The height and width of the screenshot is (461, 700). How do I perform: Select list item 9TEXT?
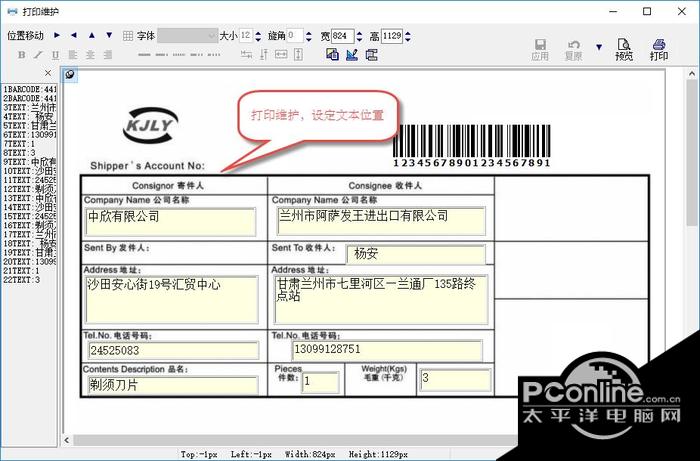[x=29, y=162]
